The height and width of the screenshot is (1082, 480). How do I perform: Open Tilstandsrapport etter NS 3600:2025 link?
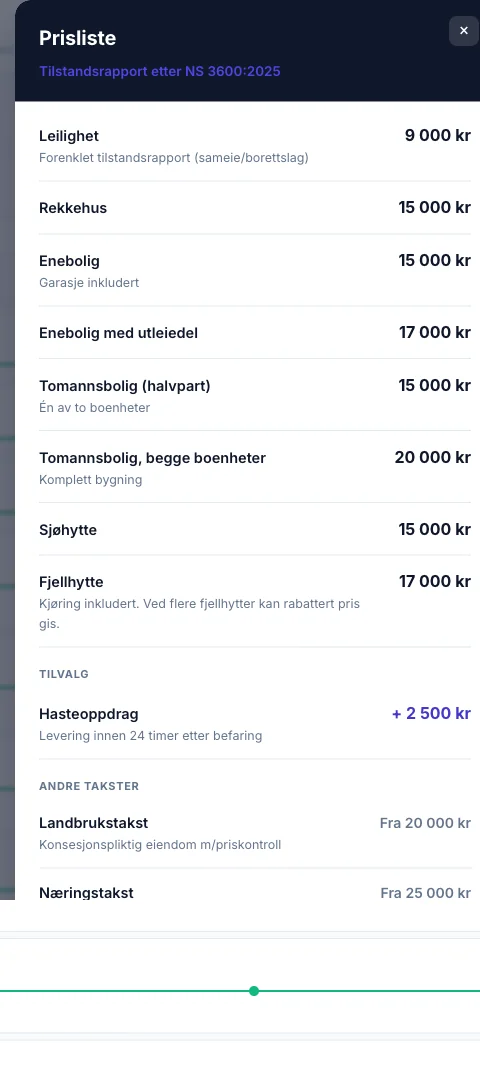point(159,71)
